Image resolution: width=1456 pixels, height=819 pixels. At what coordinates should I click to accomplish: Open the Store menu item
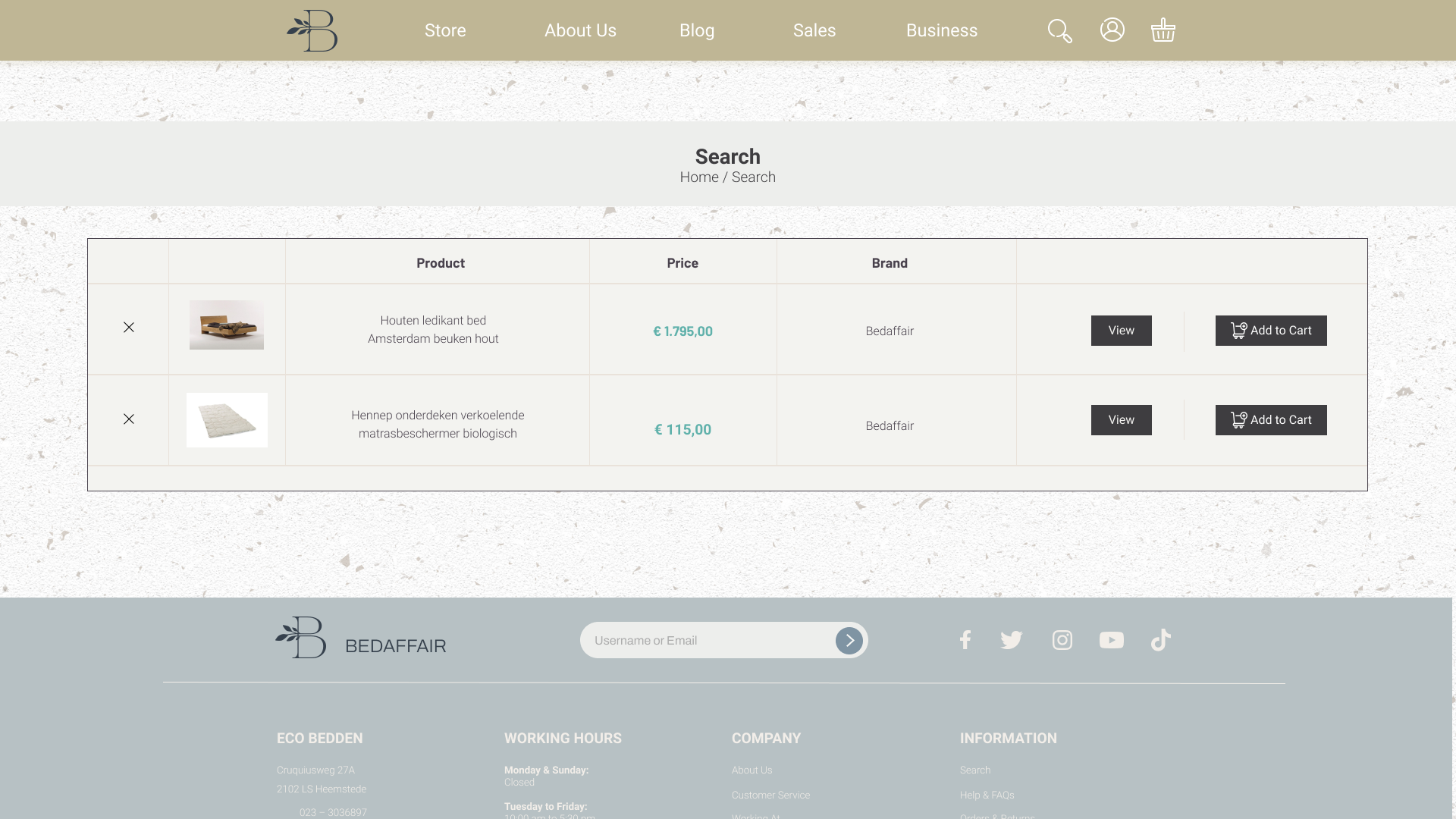(445, 31)
